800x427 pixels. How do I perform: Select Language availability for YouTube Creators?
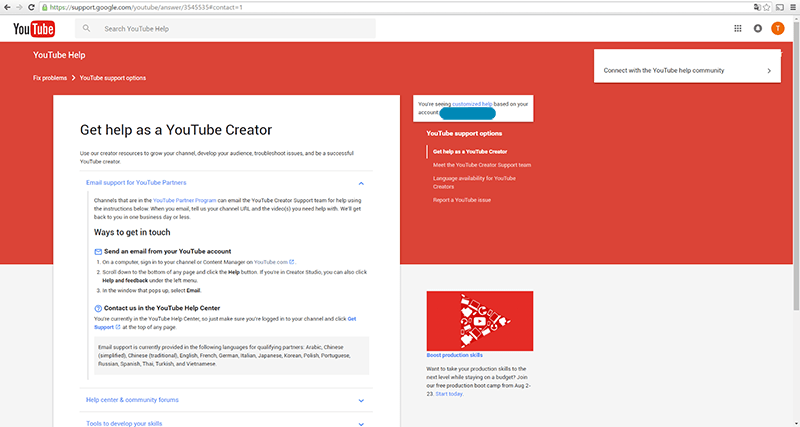(474, 183)
